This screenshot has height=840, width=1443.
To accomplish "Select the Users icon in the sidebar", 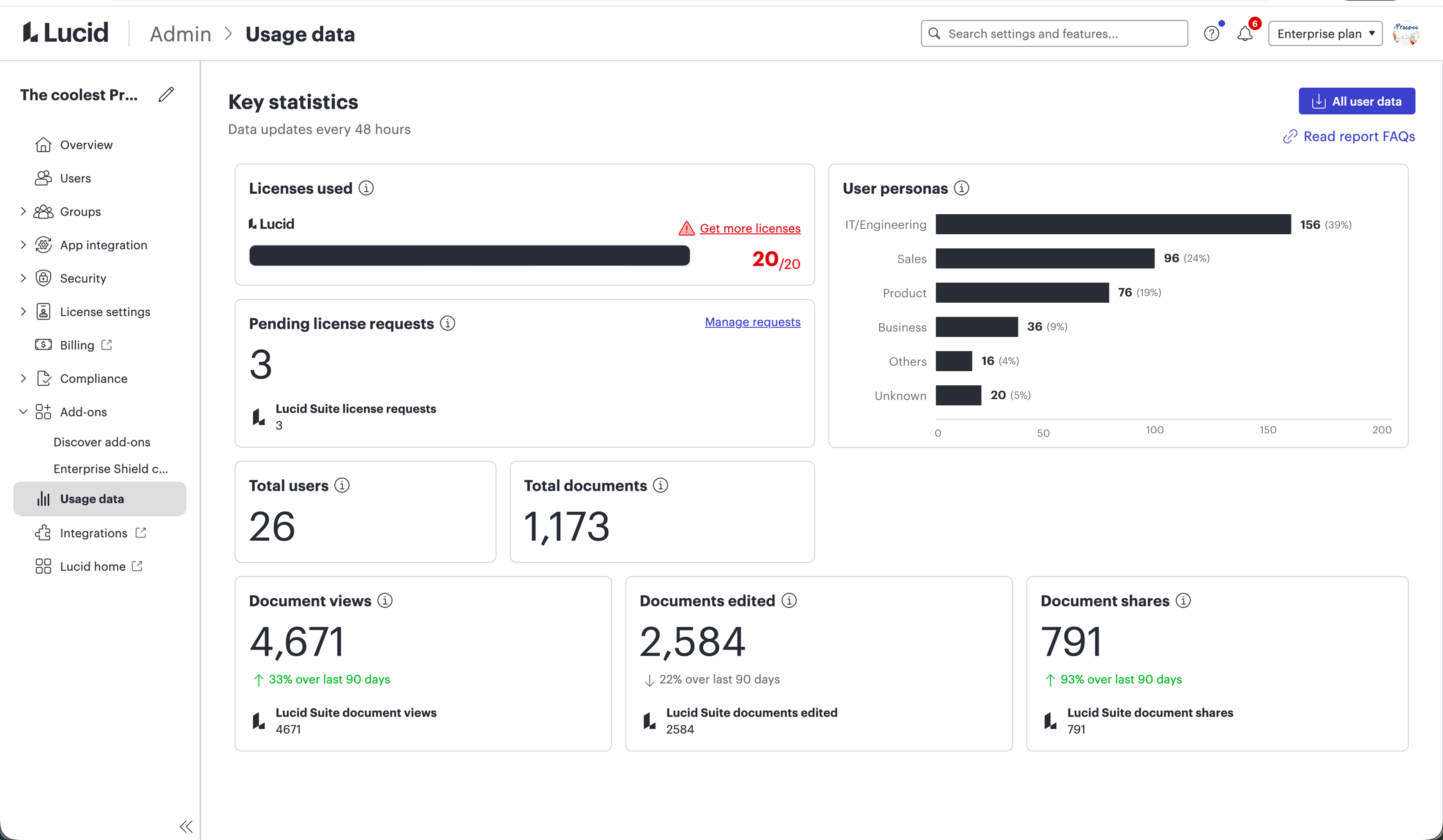I will (43, 177).
